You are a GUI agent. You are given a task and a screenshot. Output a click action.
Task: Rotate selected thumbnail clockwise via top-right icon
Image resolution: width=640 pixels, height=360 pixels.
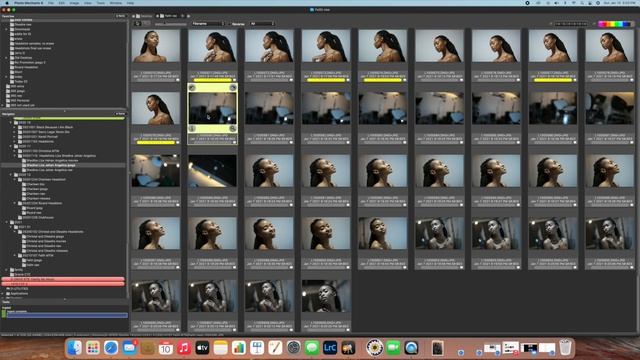click(233, 87)
